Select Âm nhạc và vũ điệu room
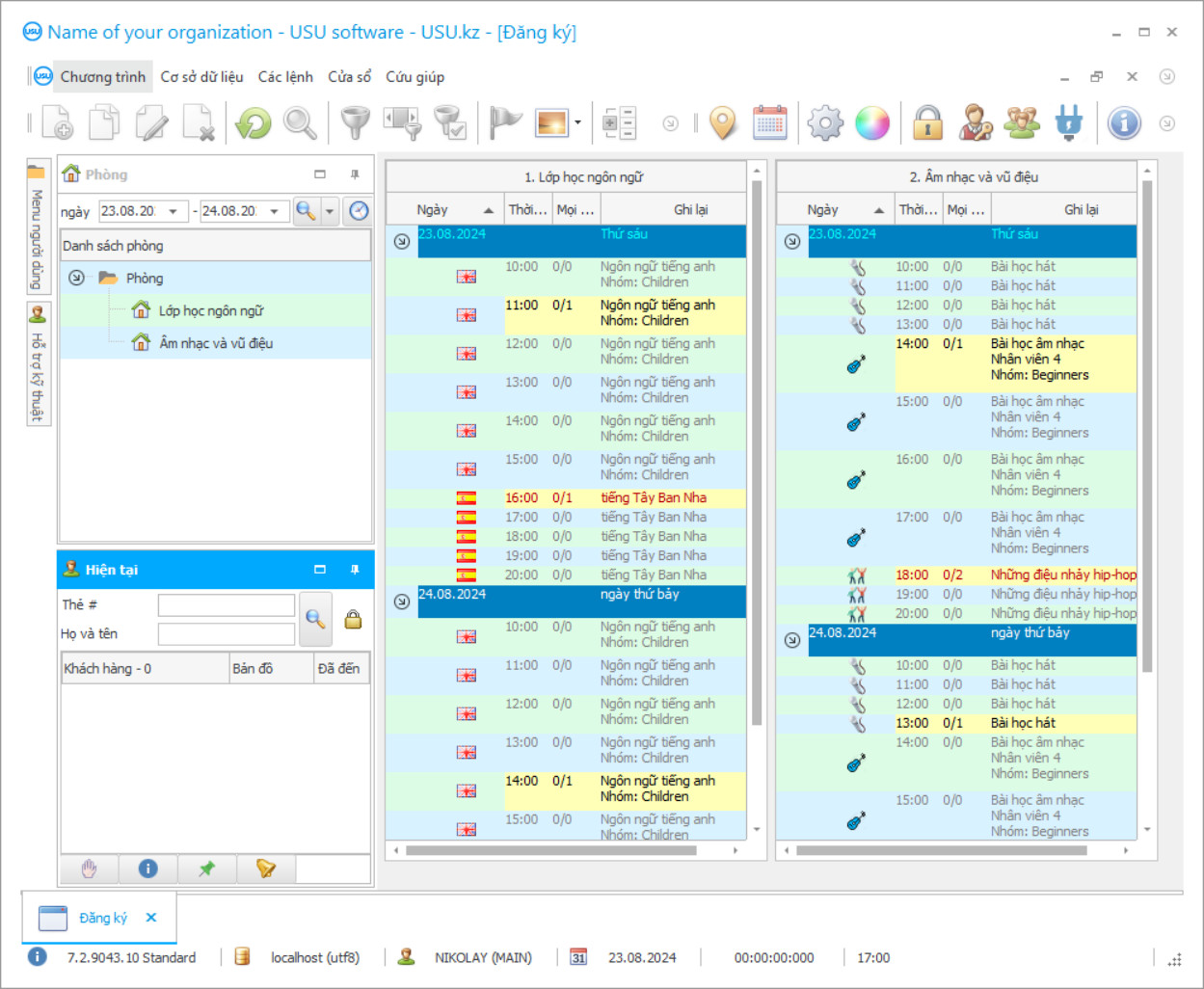1204x989 pixels. 216,343
